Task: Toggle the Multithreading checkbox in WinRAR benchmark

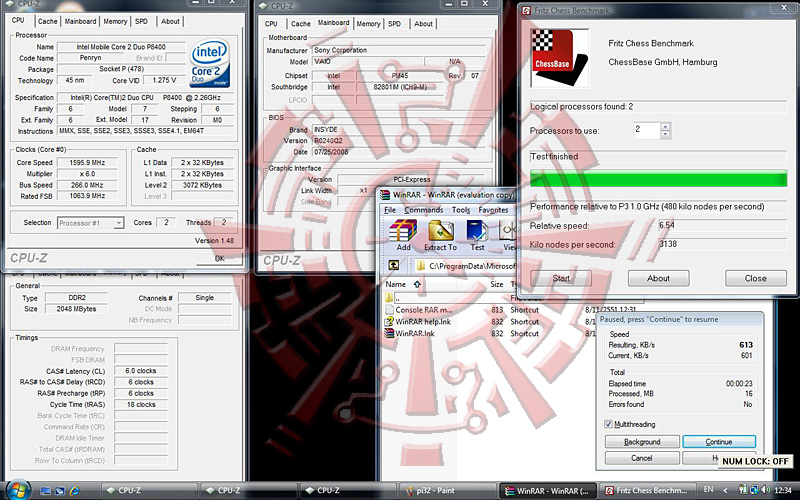Action: 608,424
